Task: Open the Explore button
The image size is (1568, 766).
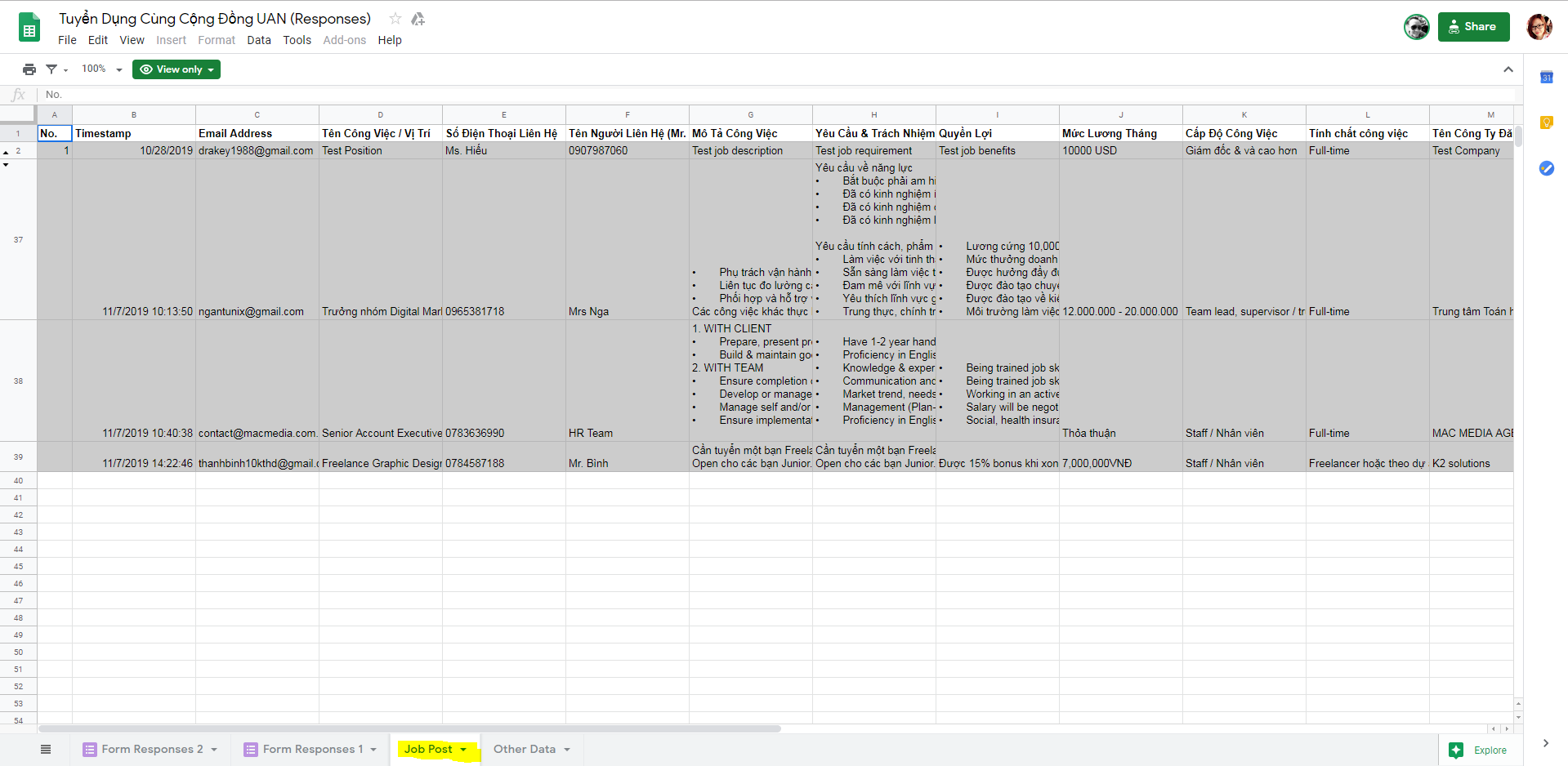Action: tap(1478, 750)
